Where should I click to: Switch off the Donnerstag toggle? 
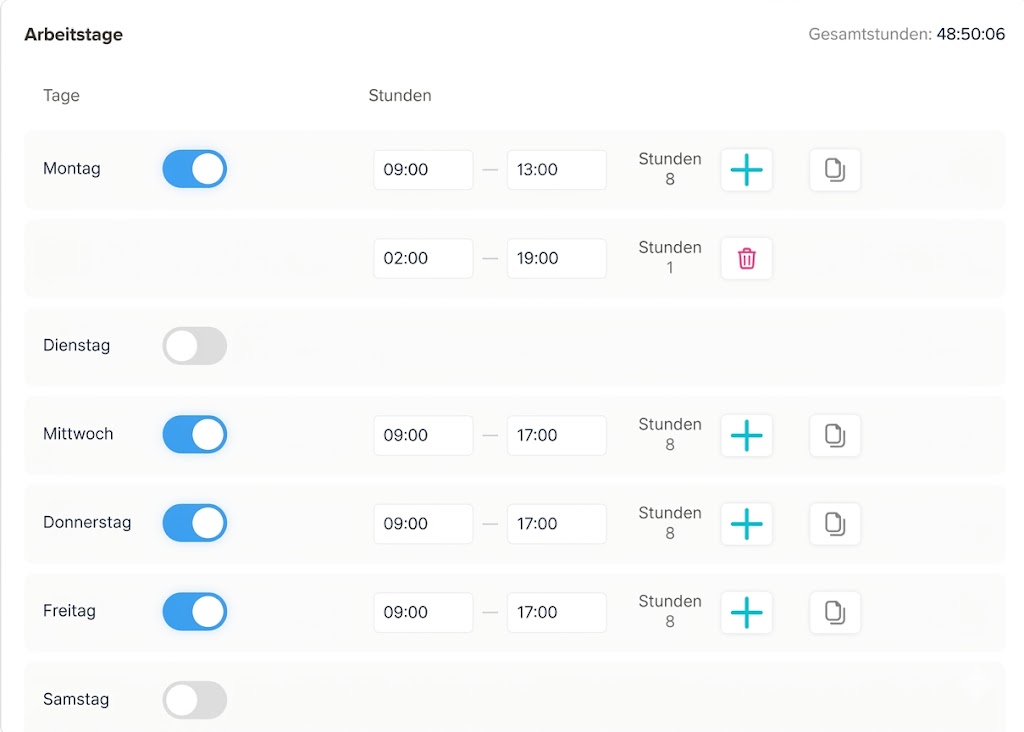pos(195,523)
